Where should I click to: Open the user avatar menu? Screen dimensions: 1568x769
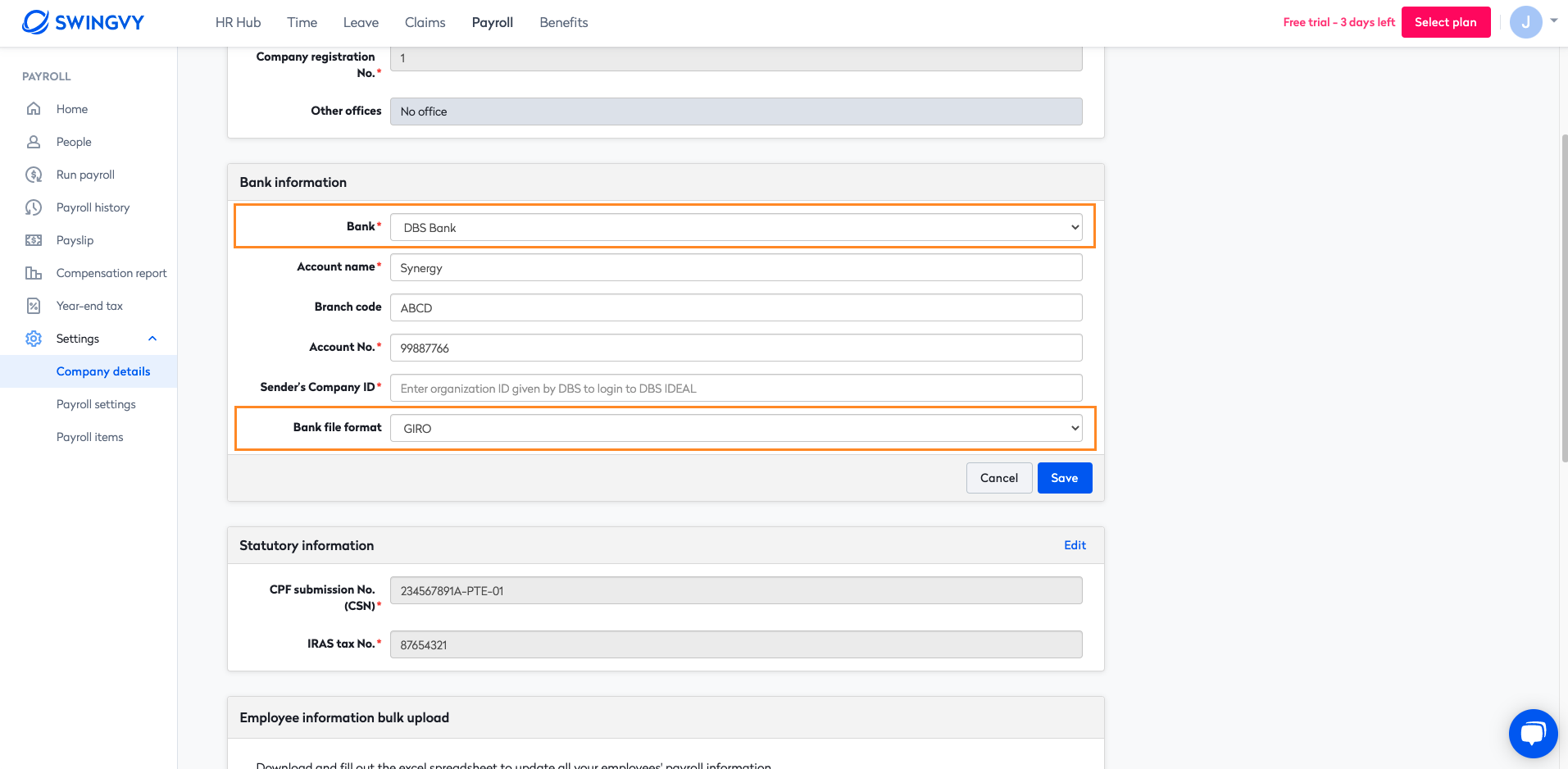1525,22
